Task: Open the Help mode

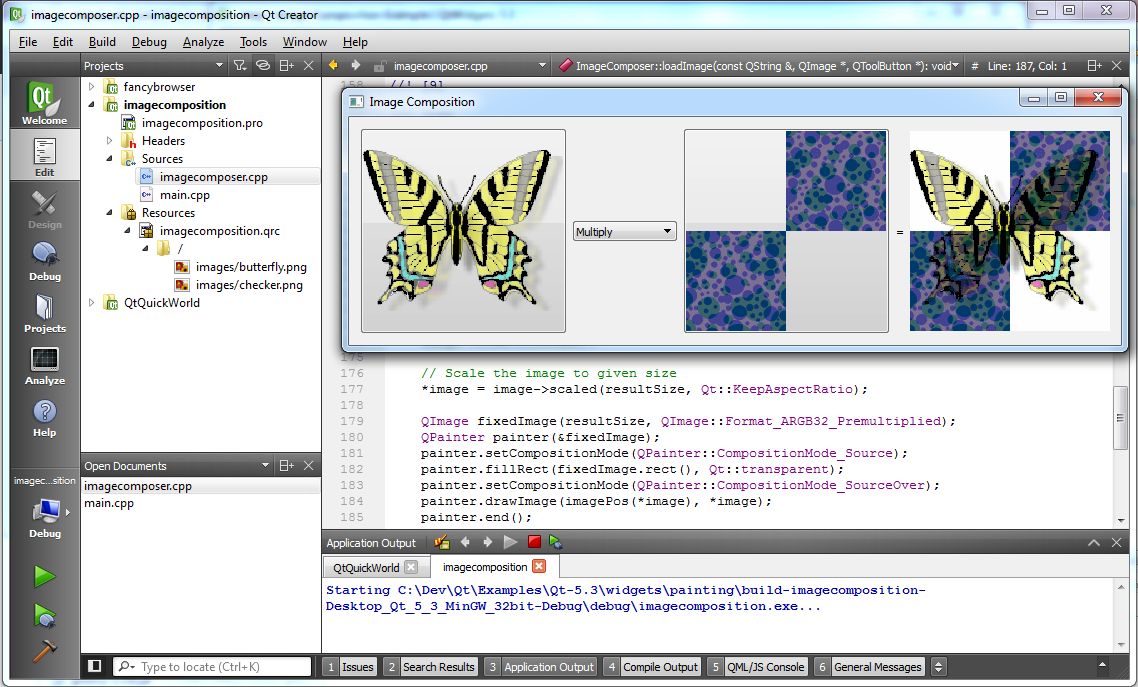Action: click(44, 416)
